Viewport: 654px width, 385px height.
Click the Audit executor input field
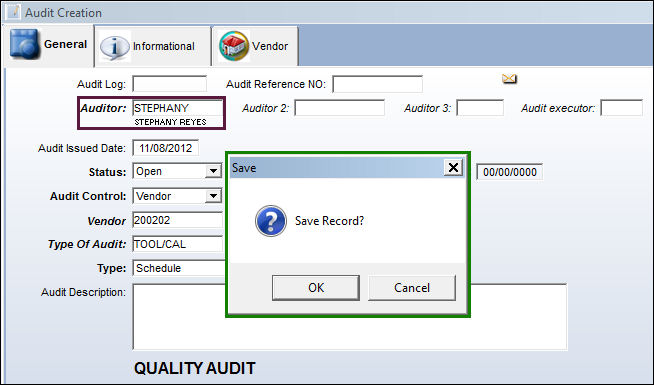coord(621,108)
